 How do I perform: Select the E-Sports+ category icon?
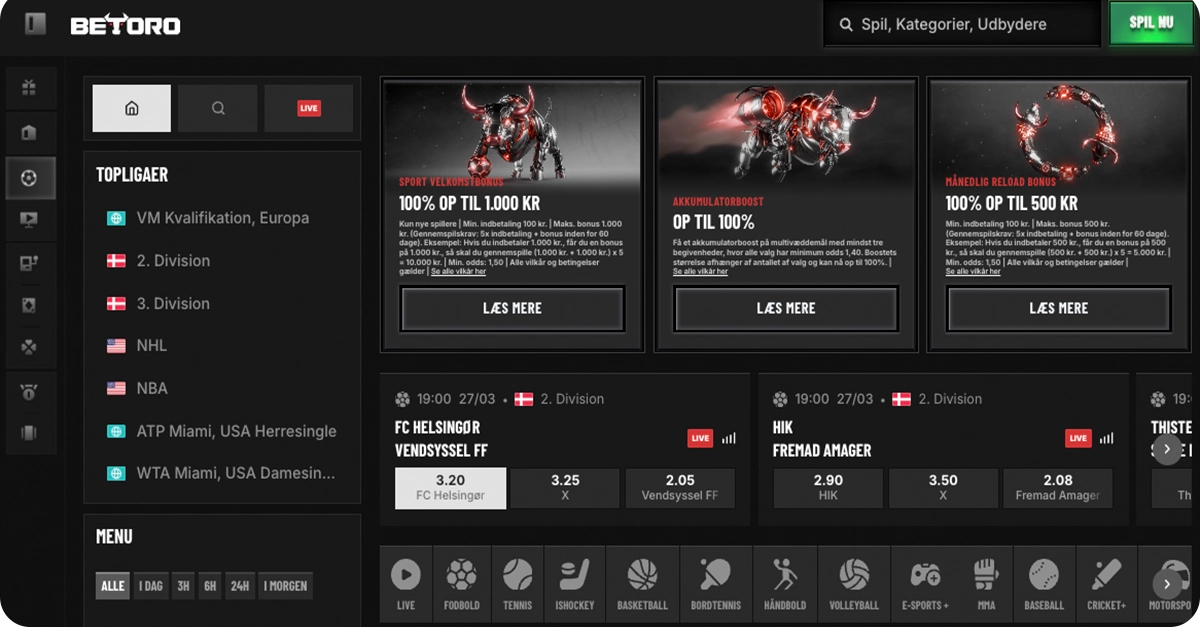tap(925, 585)
